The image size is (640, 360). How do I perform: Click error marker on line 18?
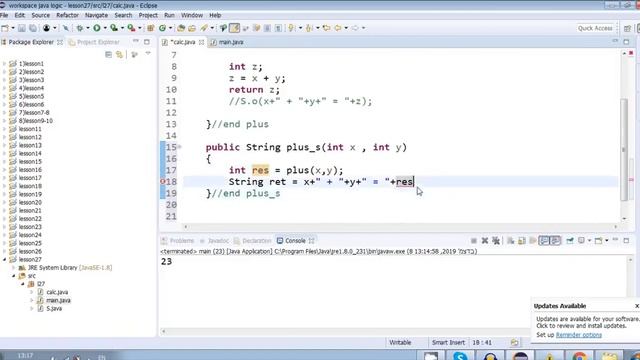162,182
